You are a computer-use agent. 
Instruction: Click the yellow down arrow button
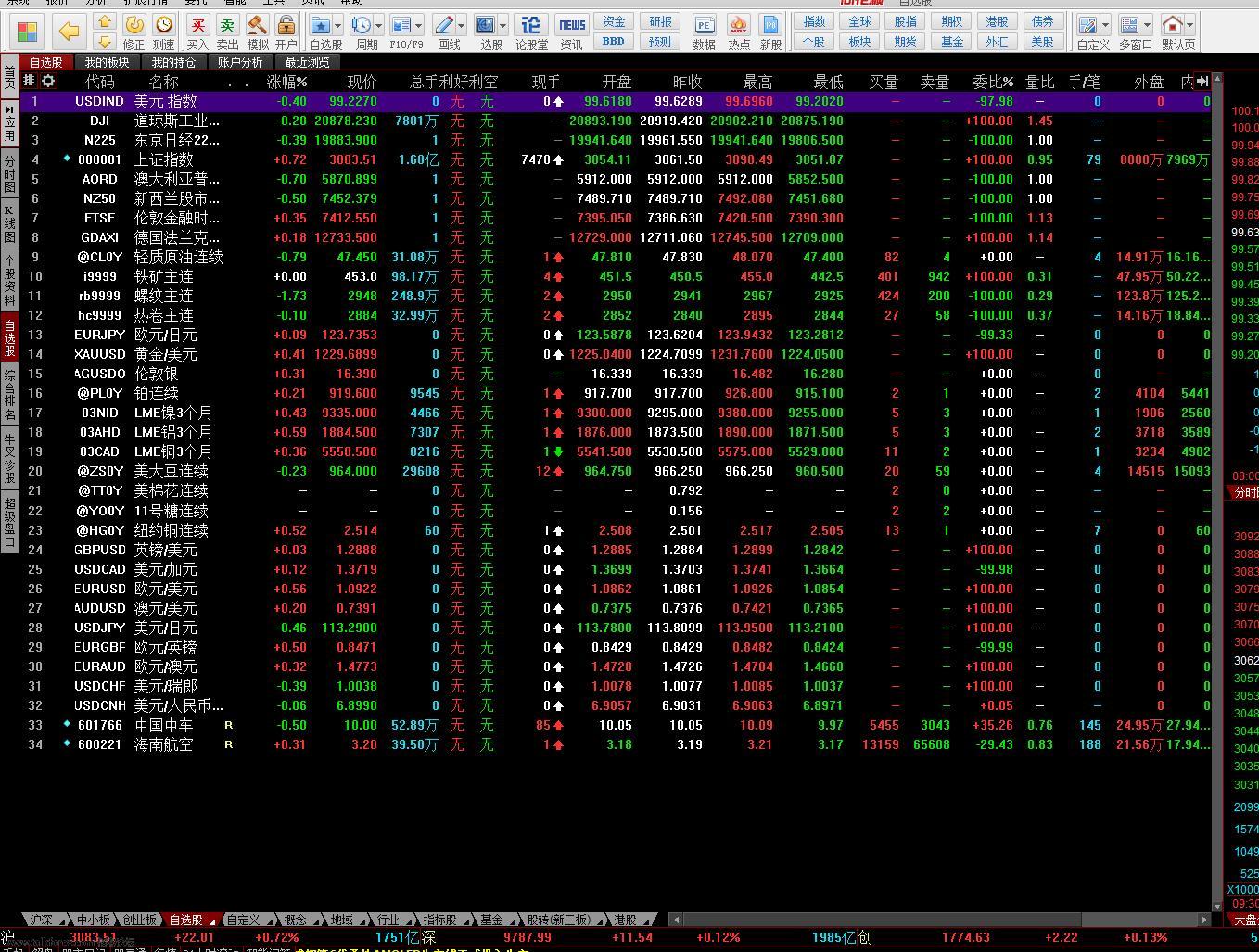pos(105,42)
